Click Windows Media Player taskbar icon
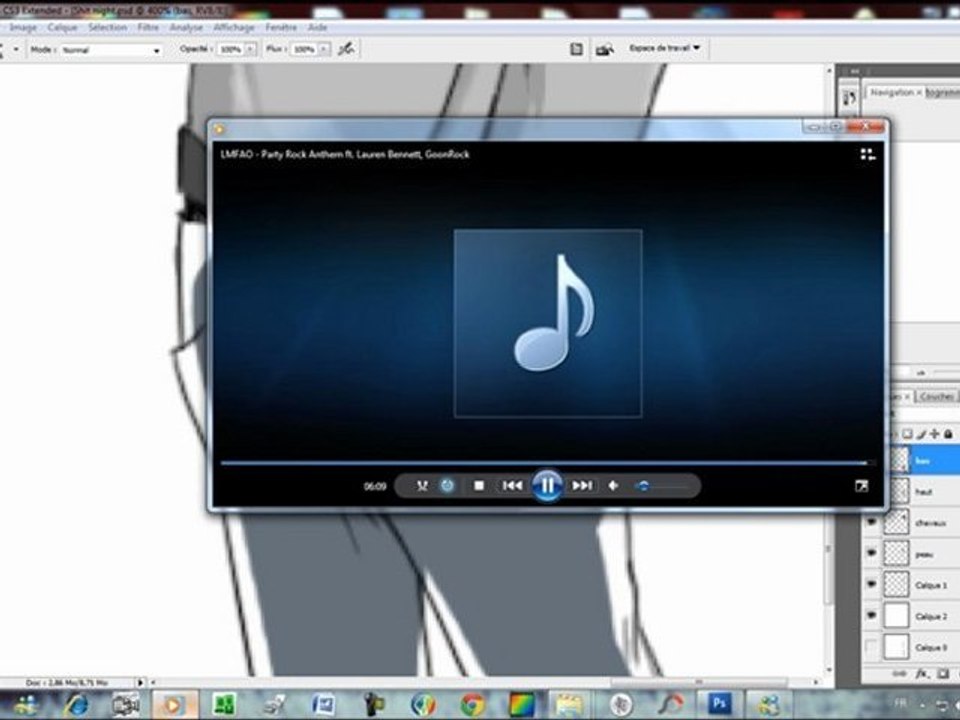Screen dimensions: 960x720 [x=174, y=705]
